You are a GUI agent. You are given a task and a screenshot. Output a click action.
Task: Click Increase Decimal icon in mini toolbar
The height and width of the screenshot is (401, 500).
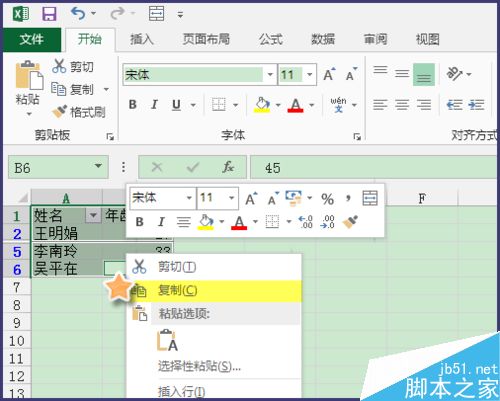(306, 222)
